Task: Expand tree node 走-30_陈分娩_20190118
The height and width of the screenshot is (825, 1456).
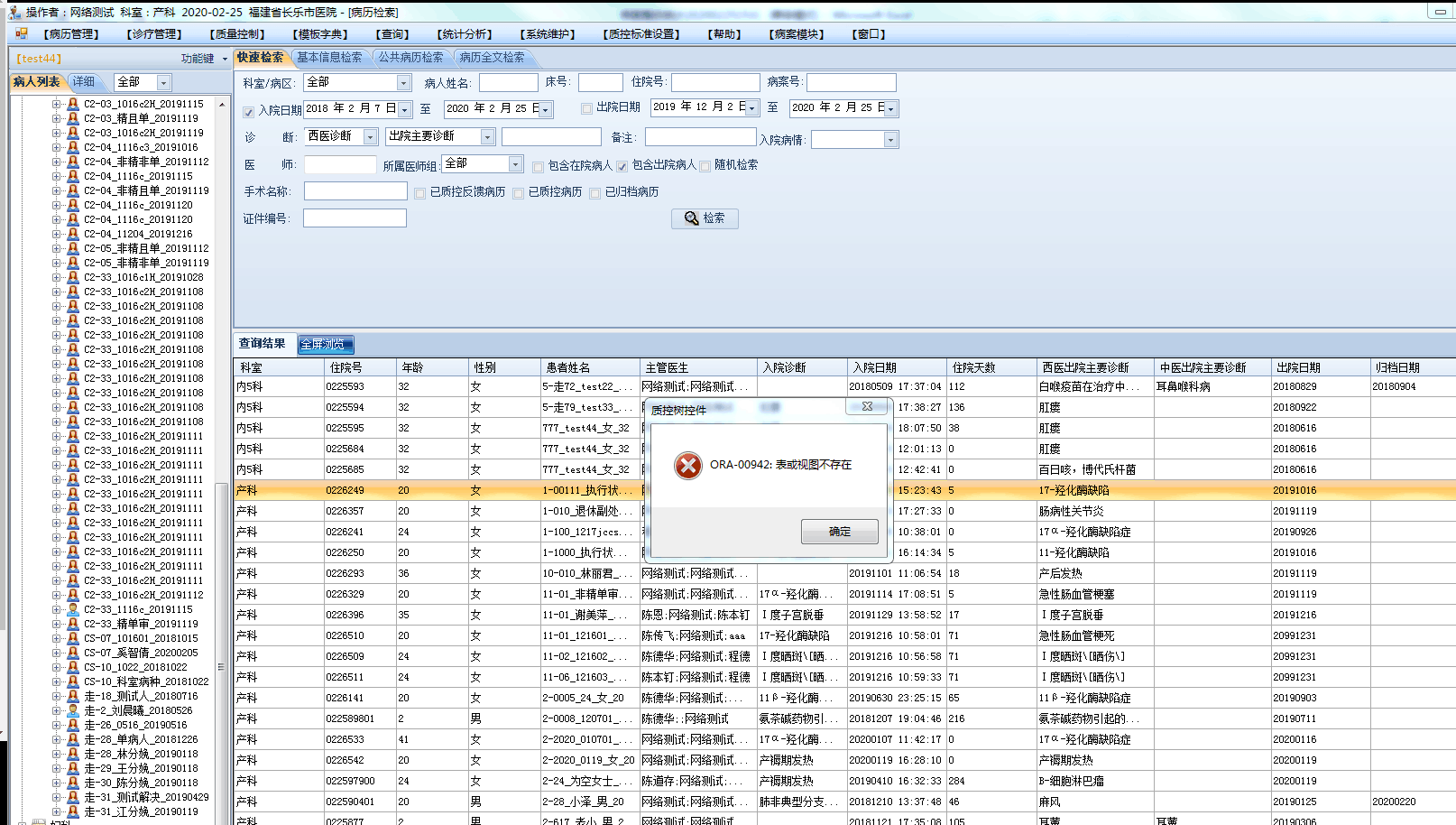Action: pos(56,783)
